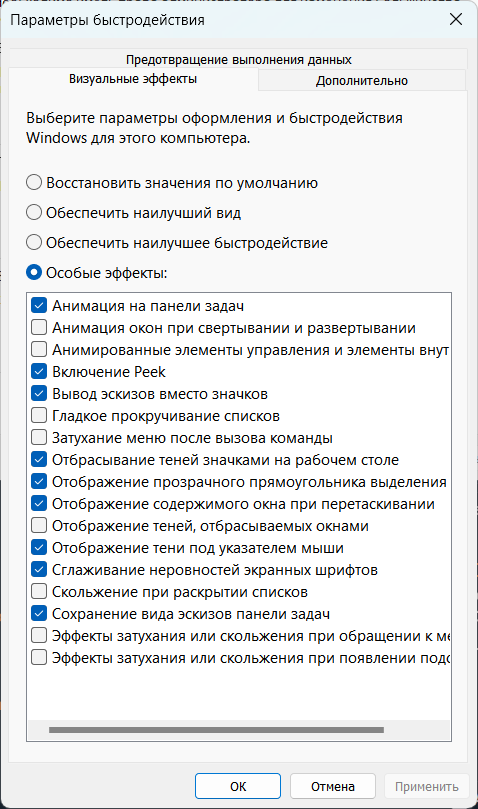Enable Гладкое прокручивание списков

pos(39,416)
